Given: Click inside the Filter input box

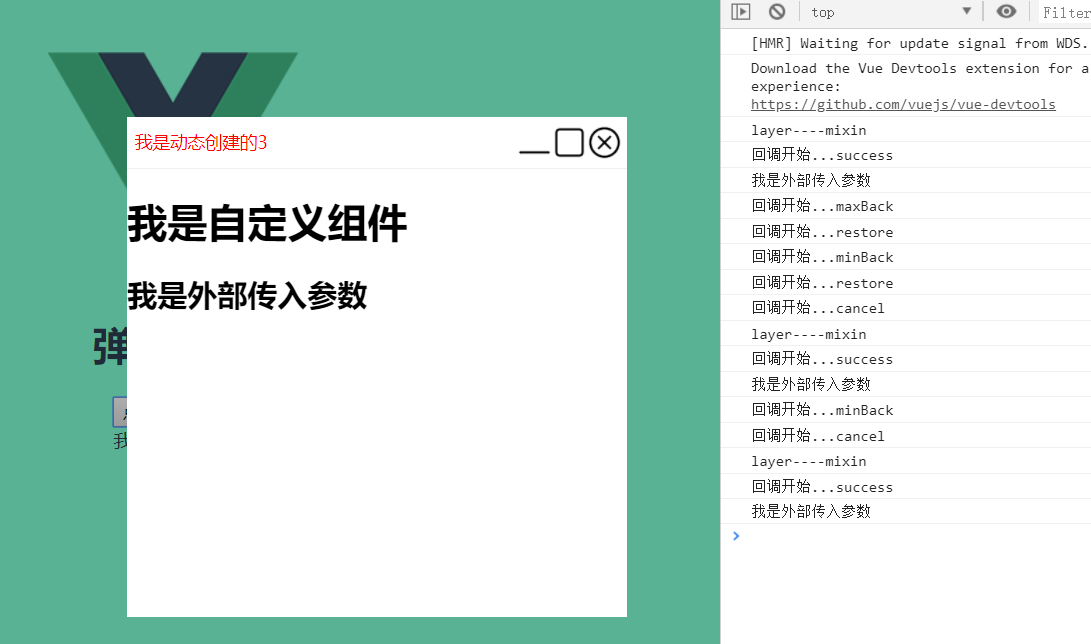Looking at the screenshot, I should pos(1065,11).
